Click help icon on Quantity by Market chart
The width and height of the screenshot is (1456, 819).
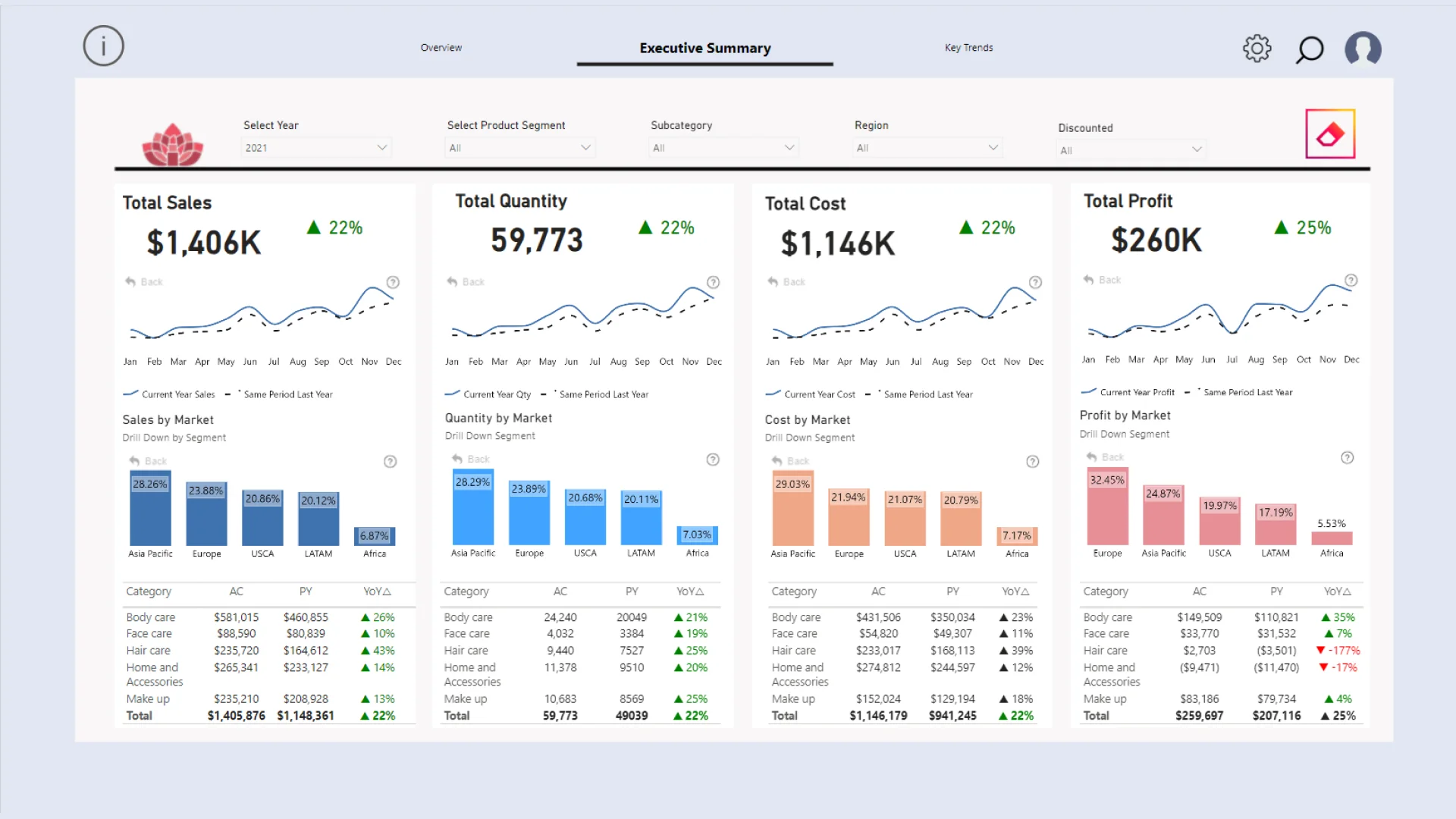coord(713,460)
